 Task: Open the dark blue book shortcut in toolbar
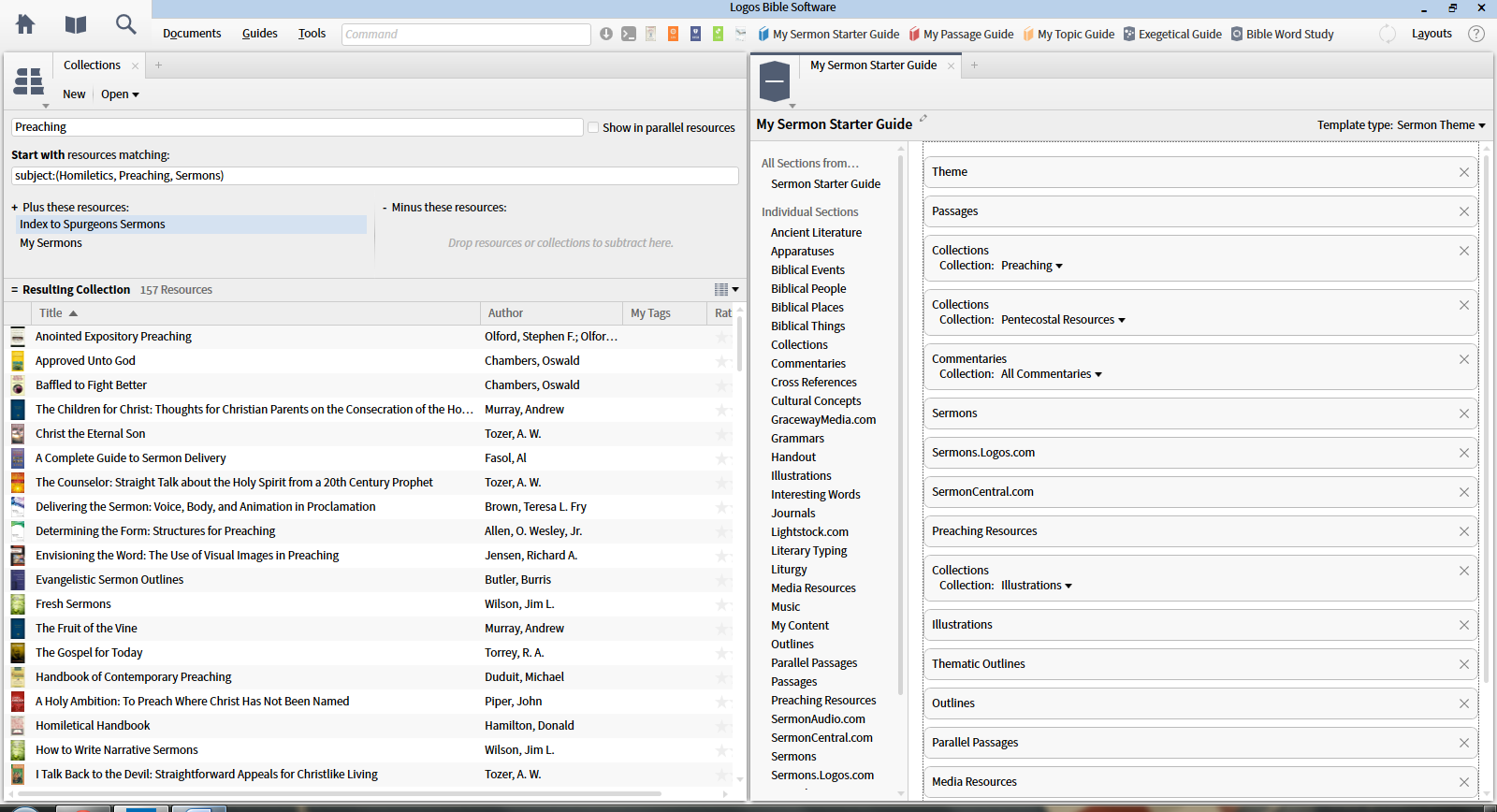695,34
